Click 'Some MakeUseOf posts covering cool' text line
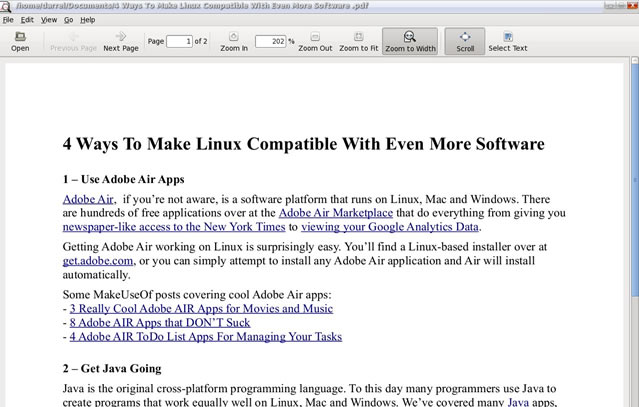639x407 pixels. [197, 295]
